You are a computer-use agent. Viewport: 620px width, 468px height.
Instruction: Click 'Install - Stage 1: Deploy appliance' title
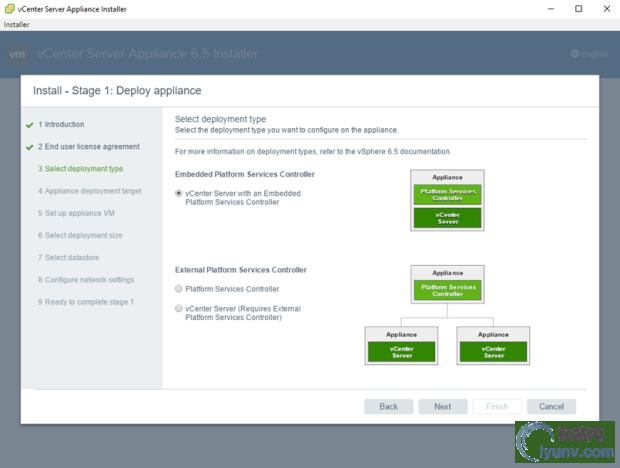[x=117, y=91]
